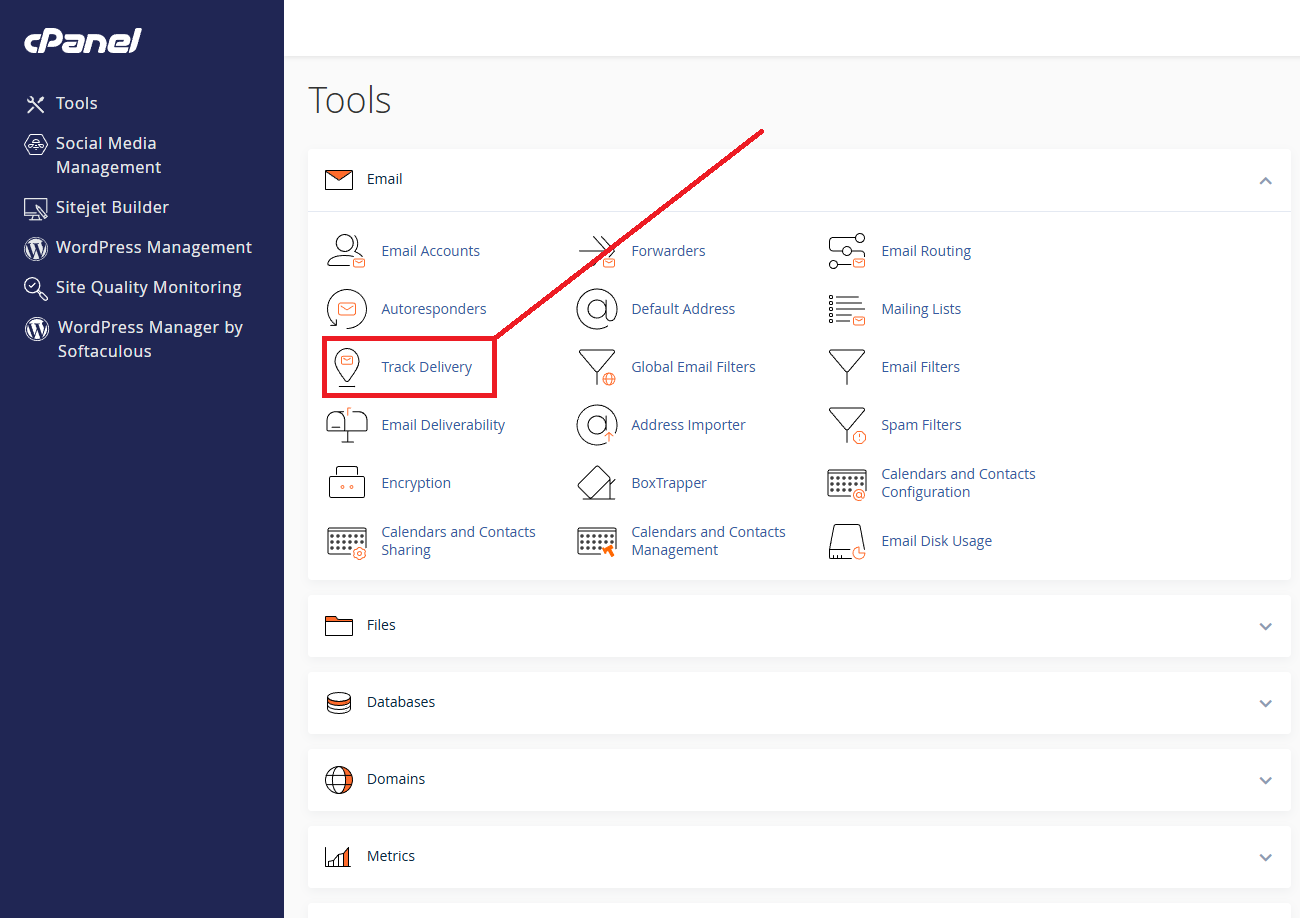
Task: Click the Address Importer link
Action: (688, 425)
